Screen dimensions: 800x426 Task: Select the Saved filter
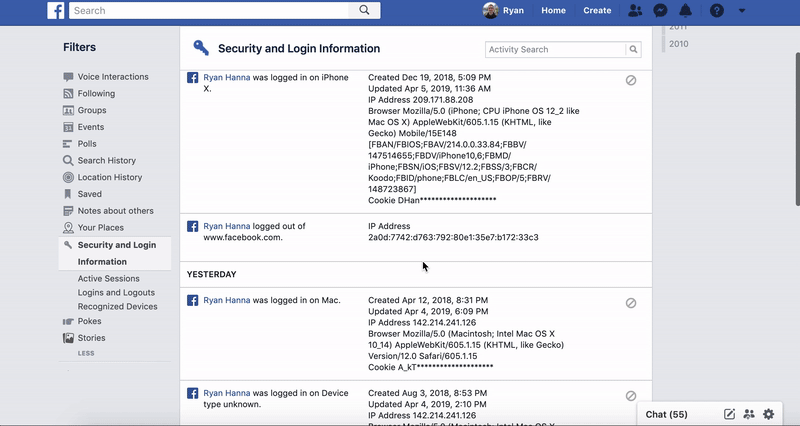tap(89, 194)
